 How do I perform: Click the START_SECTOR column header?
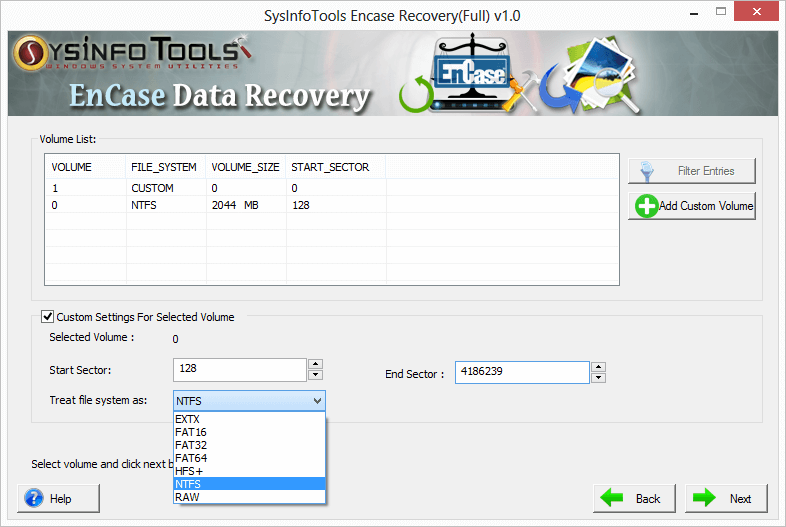(336, 167)
